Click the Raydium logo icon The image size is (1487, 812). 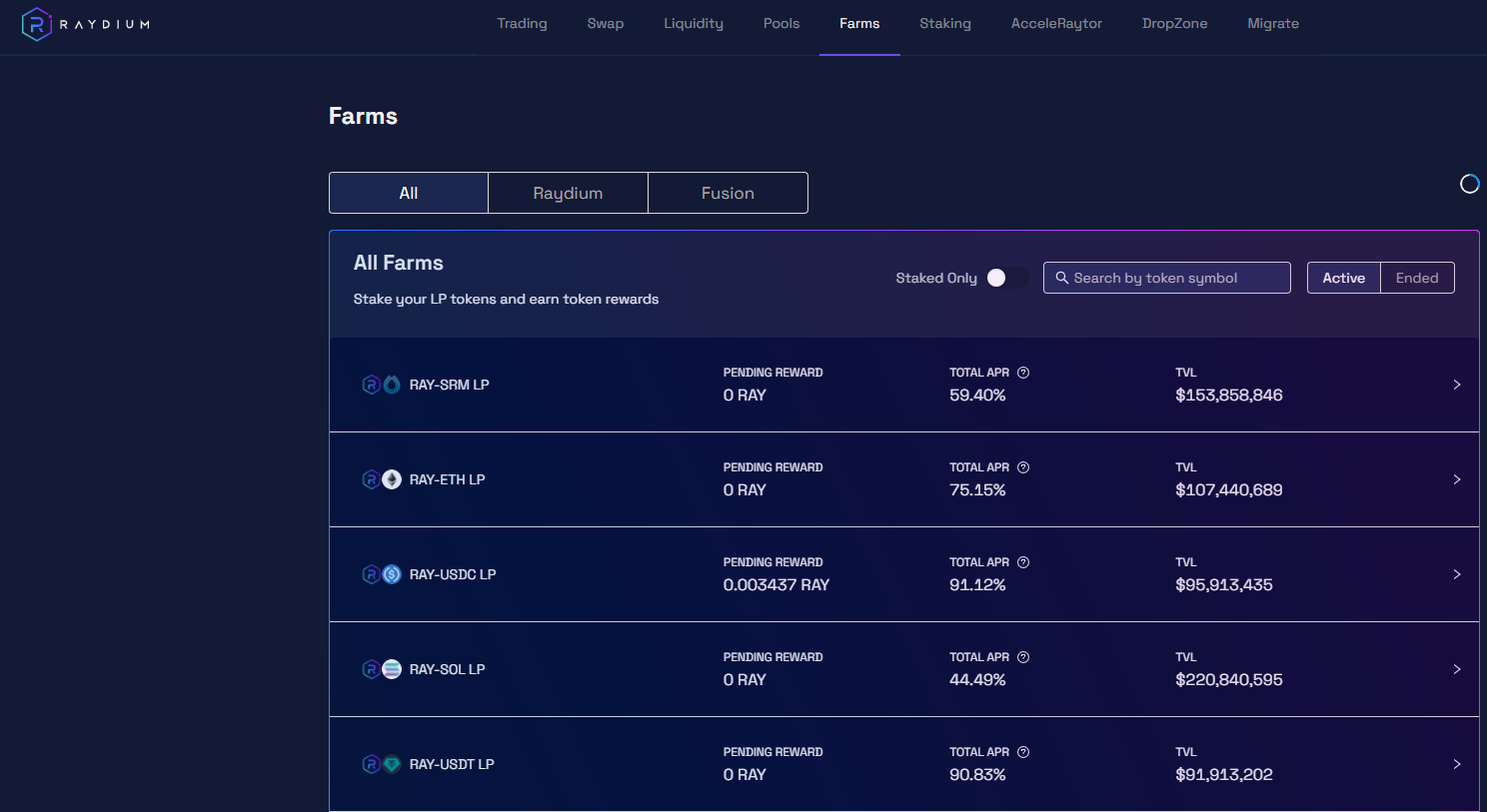36,24
